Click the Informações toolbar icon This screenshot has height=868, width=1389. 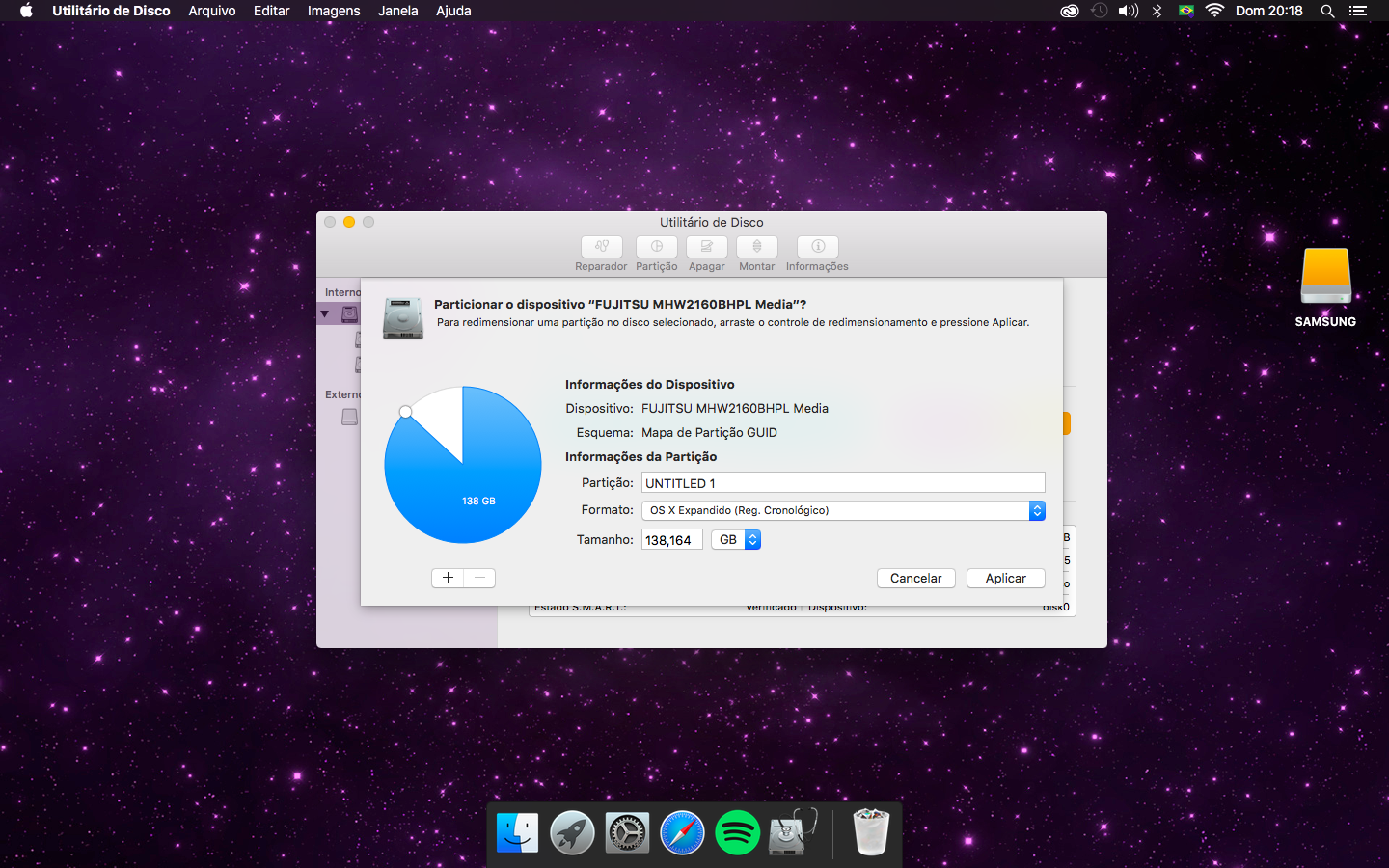coord(818,247)
